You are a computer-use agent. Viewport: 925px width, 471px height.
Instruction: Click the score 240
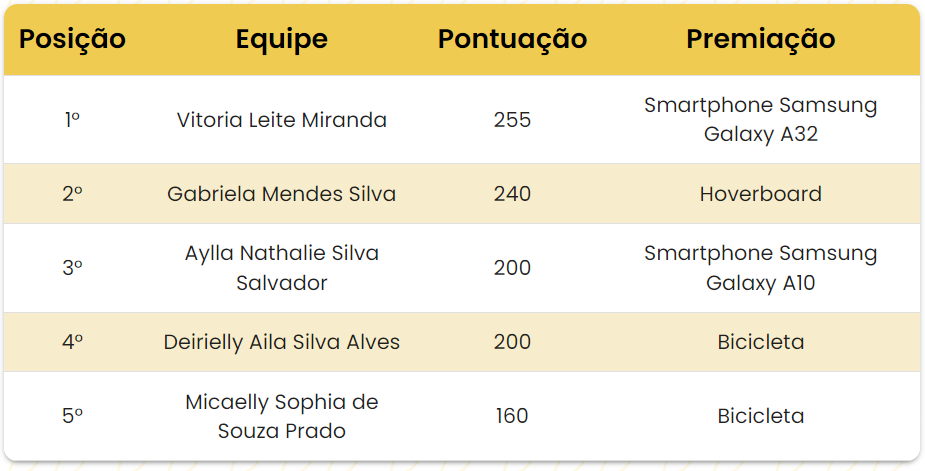point(512,194)
